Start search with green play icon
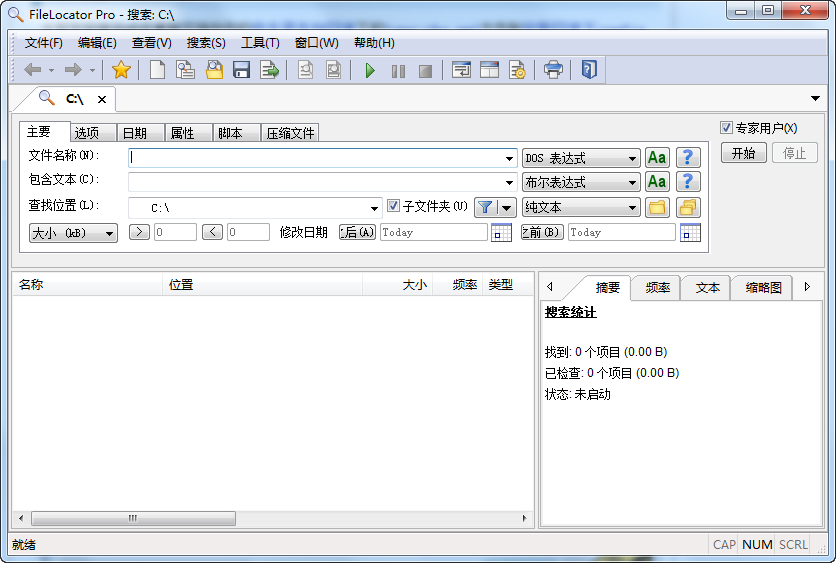Screen dimensions: 836x563 [x=369, y=70]
